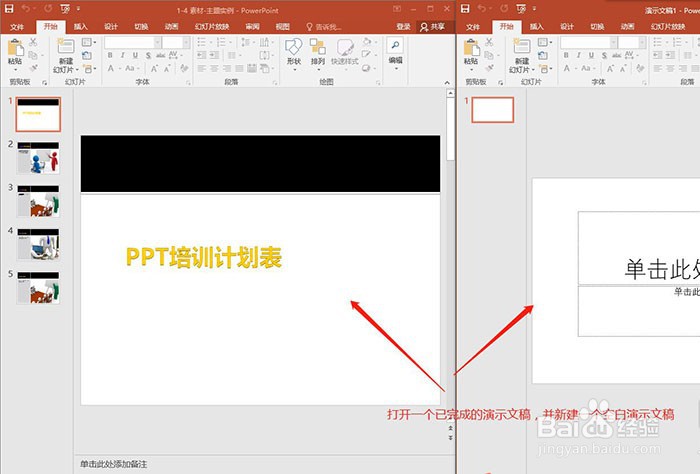Toggle Bold in the left window Font group
The height and width of the screenshot is (474, 700).
coord(110,55)
